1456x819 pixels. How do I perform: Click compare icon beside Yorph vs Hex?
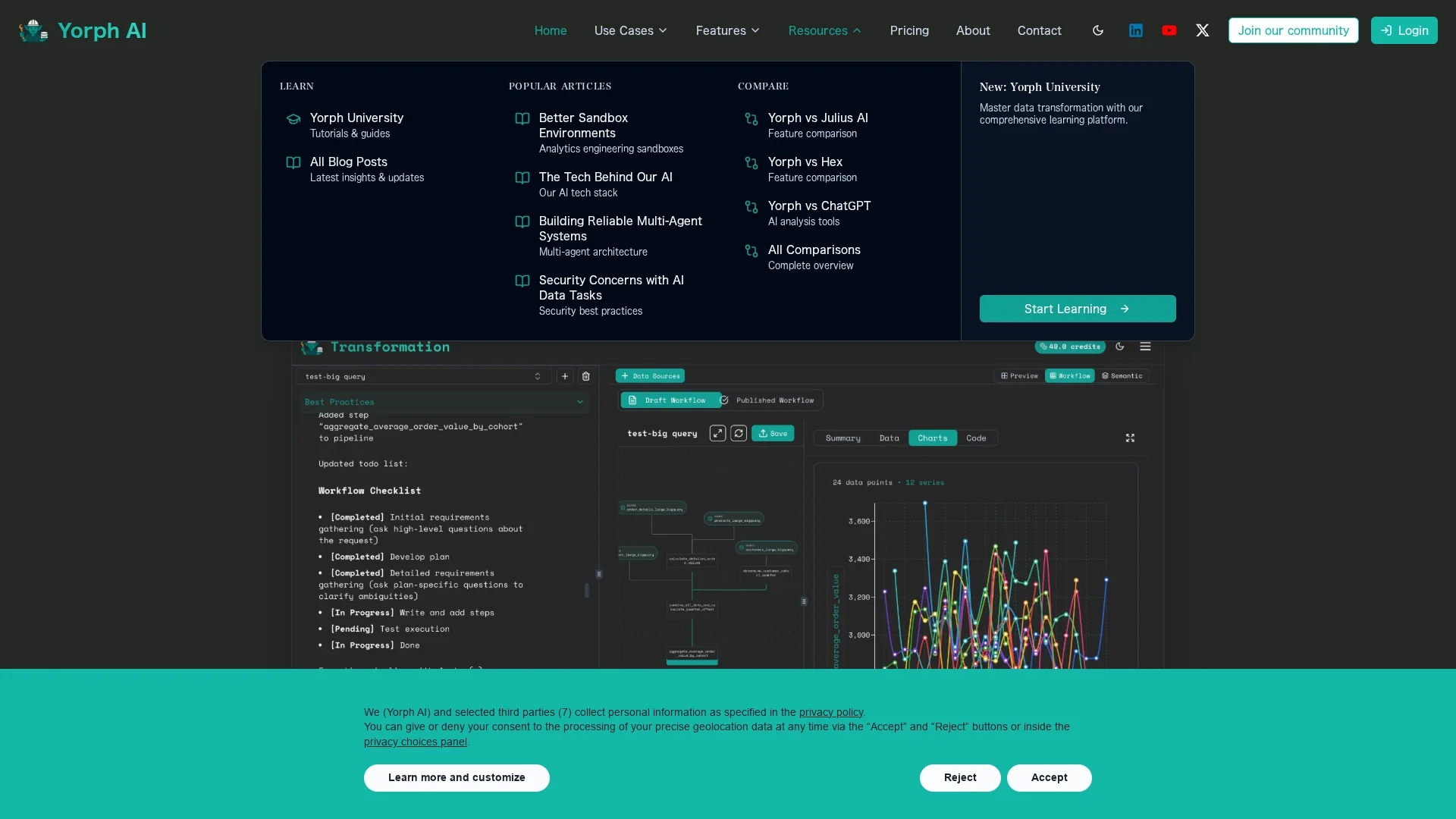tap(752, 163)
